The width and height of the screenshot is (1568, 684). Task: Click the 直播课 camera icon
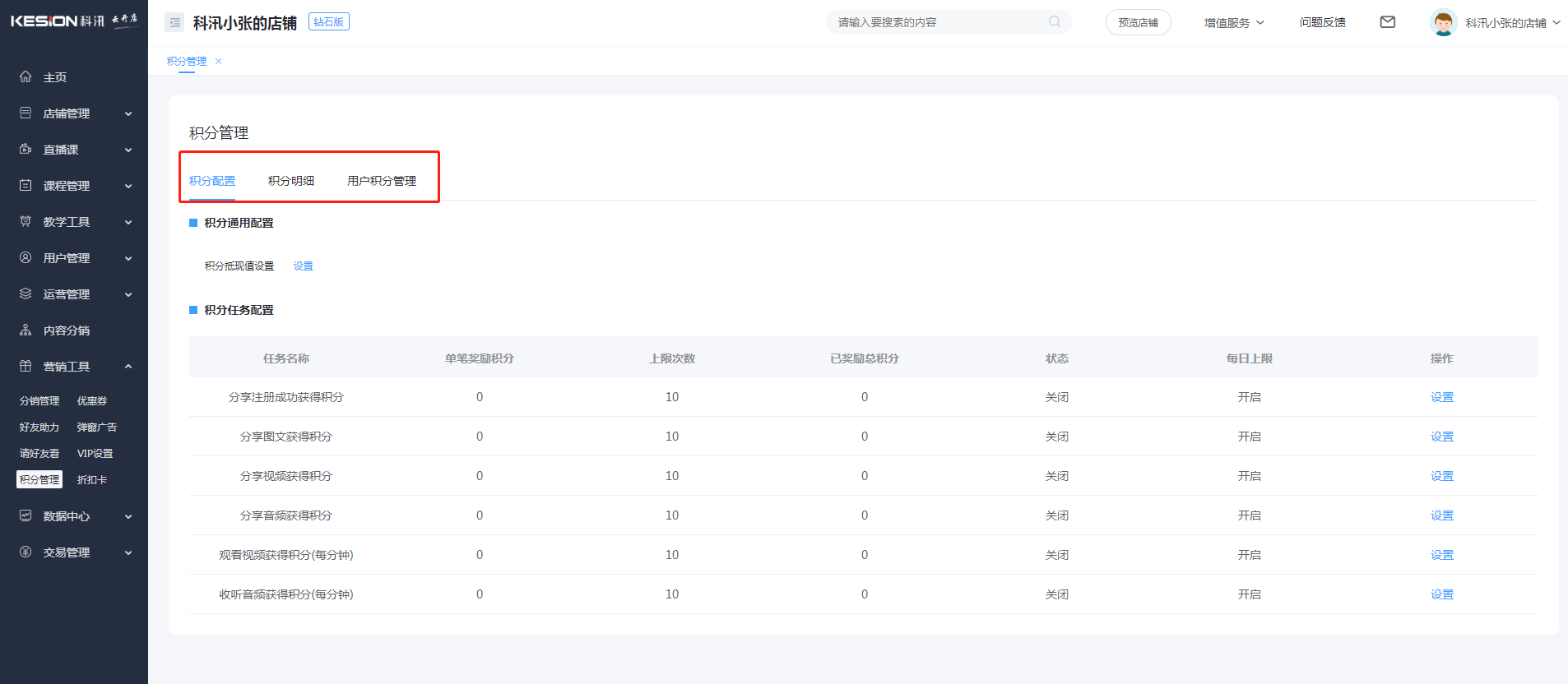coord(26,149)
